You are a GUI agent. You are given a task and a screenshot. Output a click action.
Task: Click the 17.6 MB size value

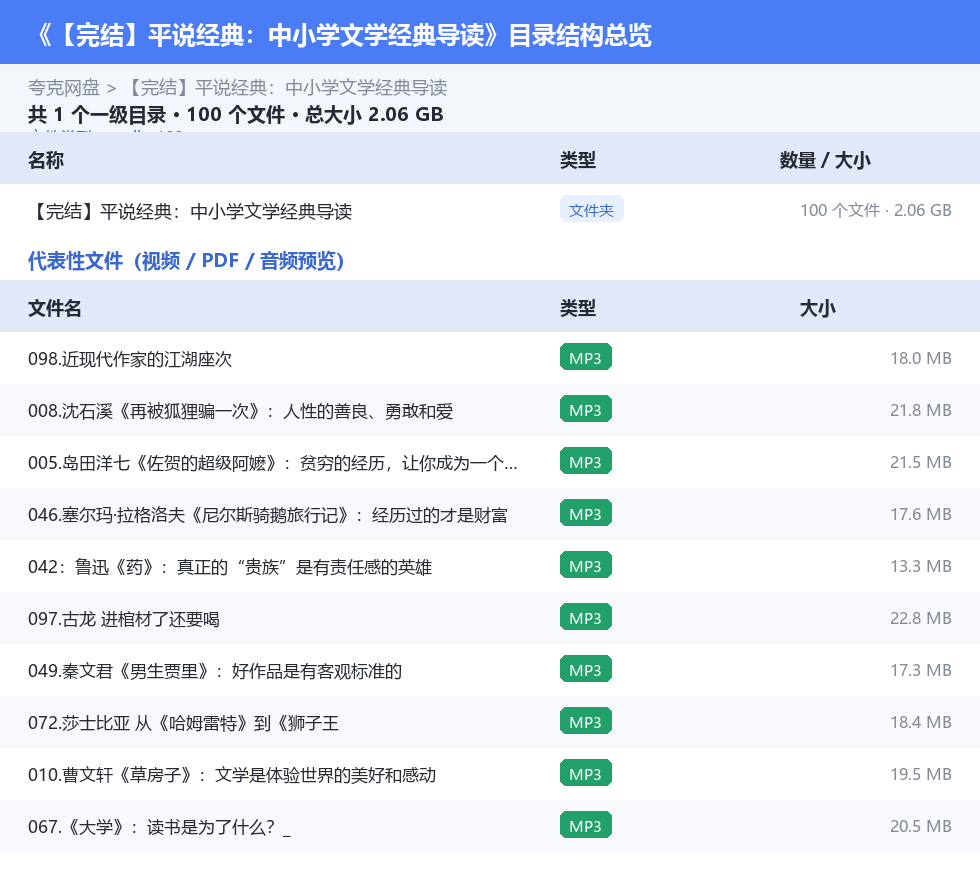point(921,514)
